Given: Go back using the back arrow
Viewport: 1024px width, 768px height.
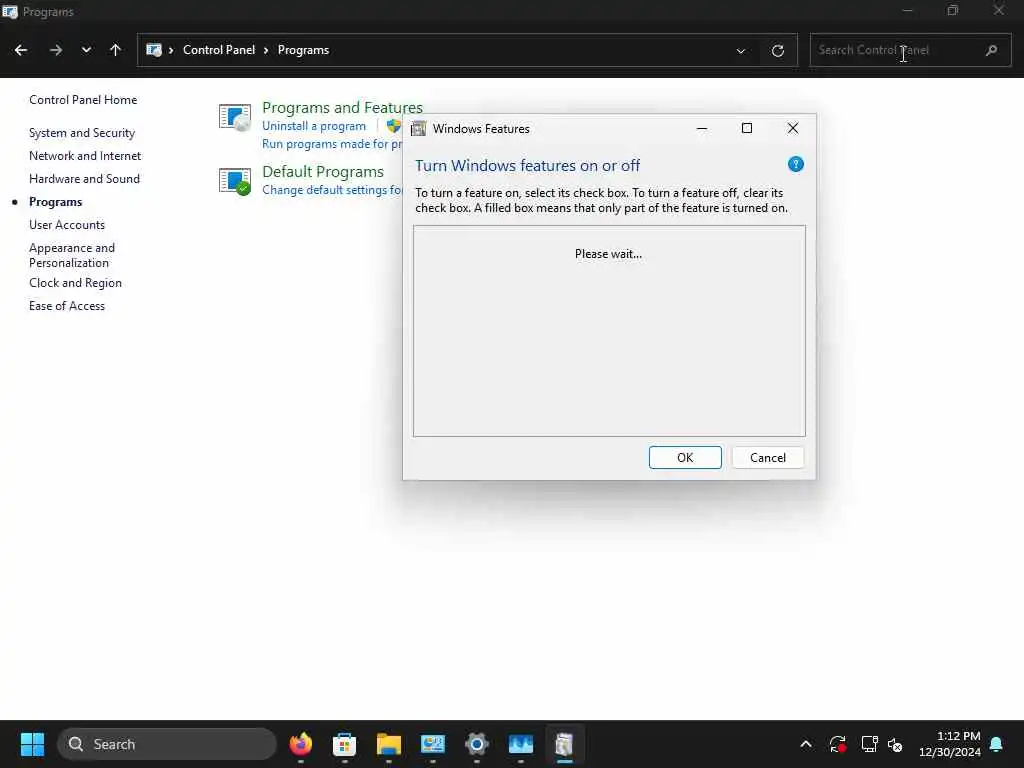Looking at the screenshot, I should (x=21, y=50).
